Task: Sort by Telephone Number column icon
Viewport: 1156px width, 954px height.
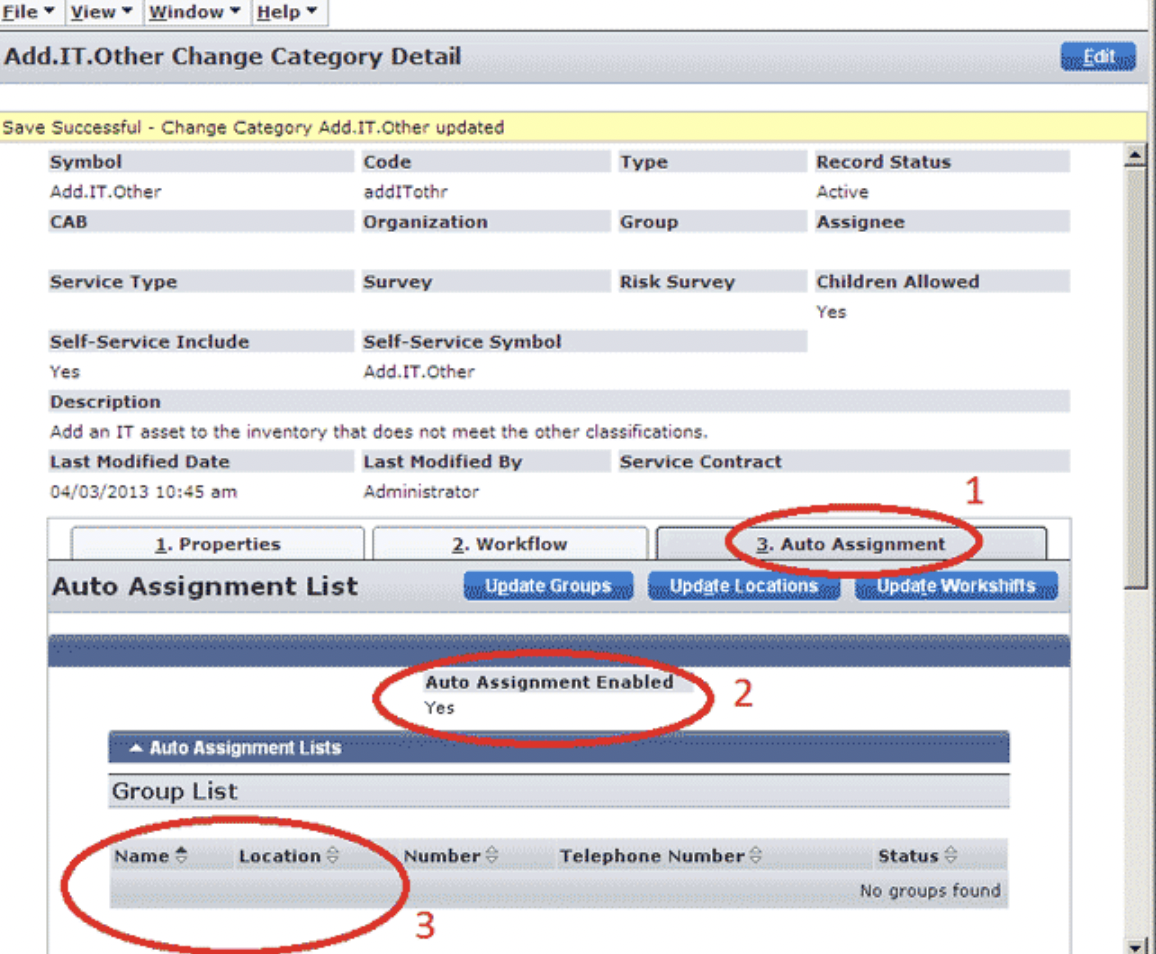Action: coord(756,856)
